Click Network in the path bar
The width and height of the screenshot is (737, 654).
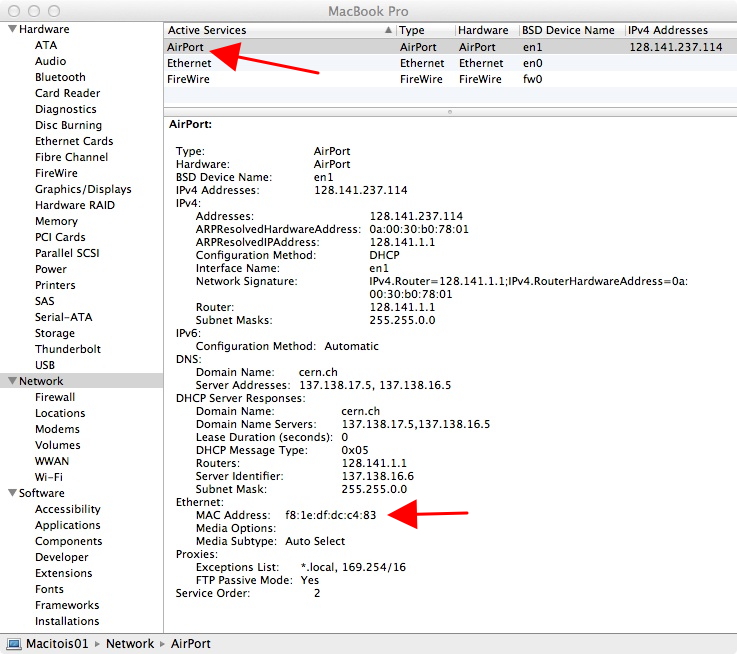[130, 644]
